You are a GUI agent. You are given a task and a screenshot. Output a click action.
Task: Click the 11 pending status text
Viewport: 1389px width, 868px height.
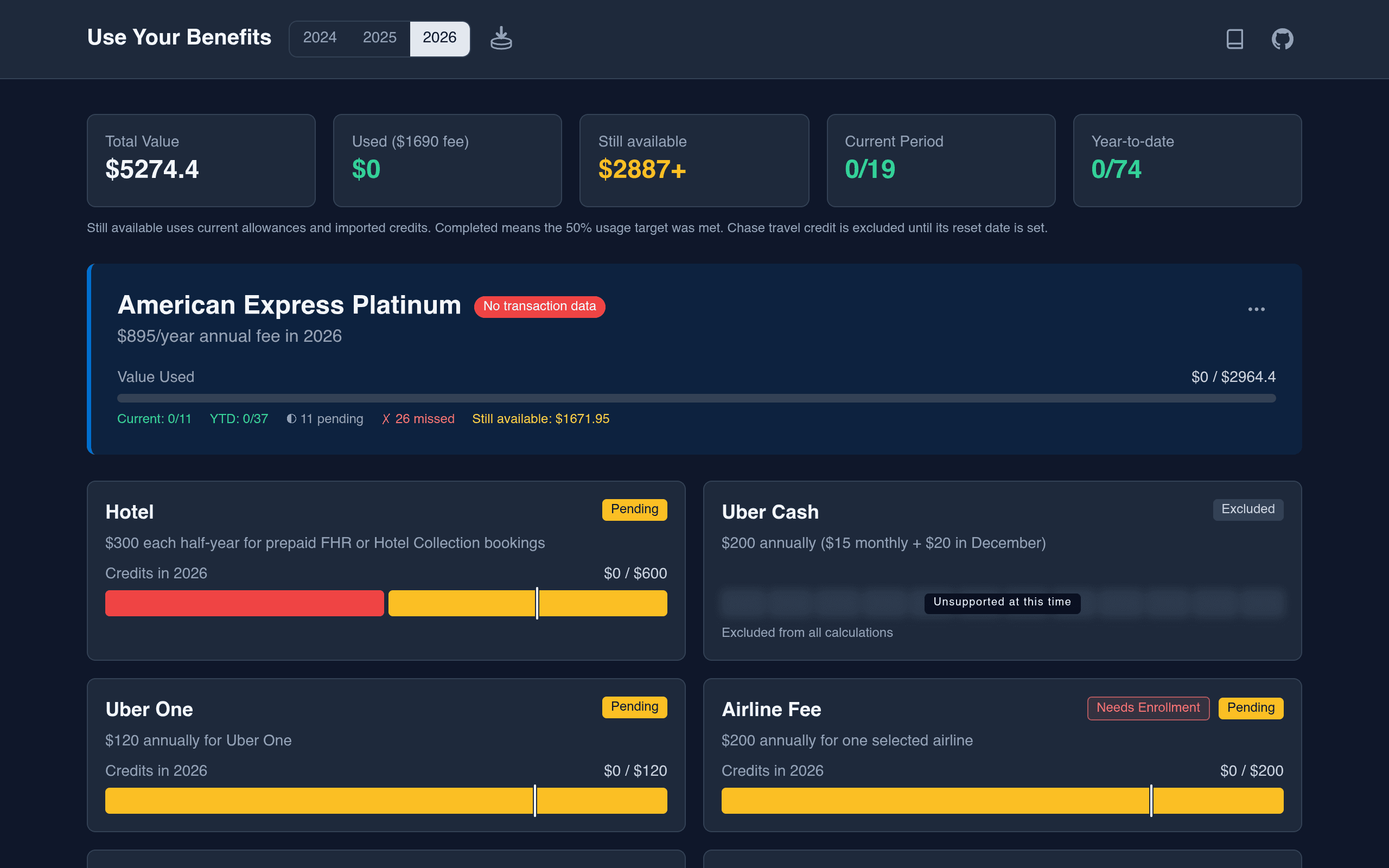[325, 419]
